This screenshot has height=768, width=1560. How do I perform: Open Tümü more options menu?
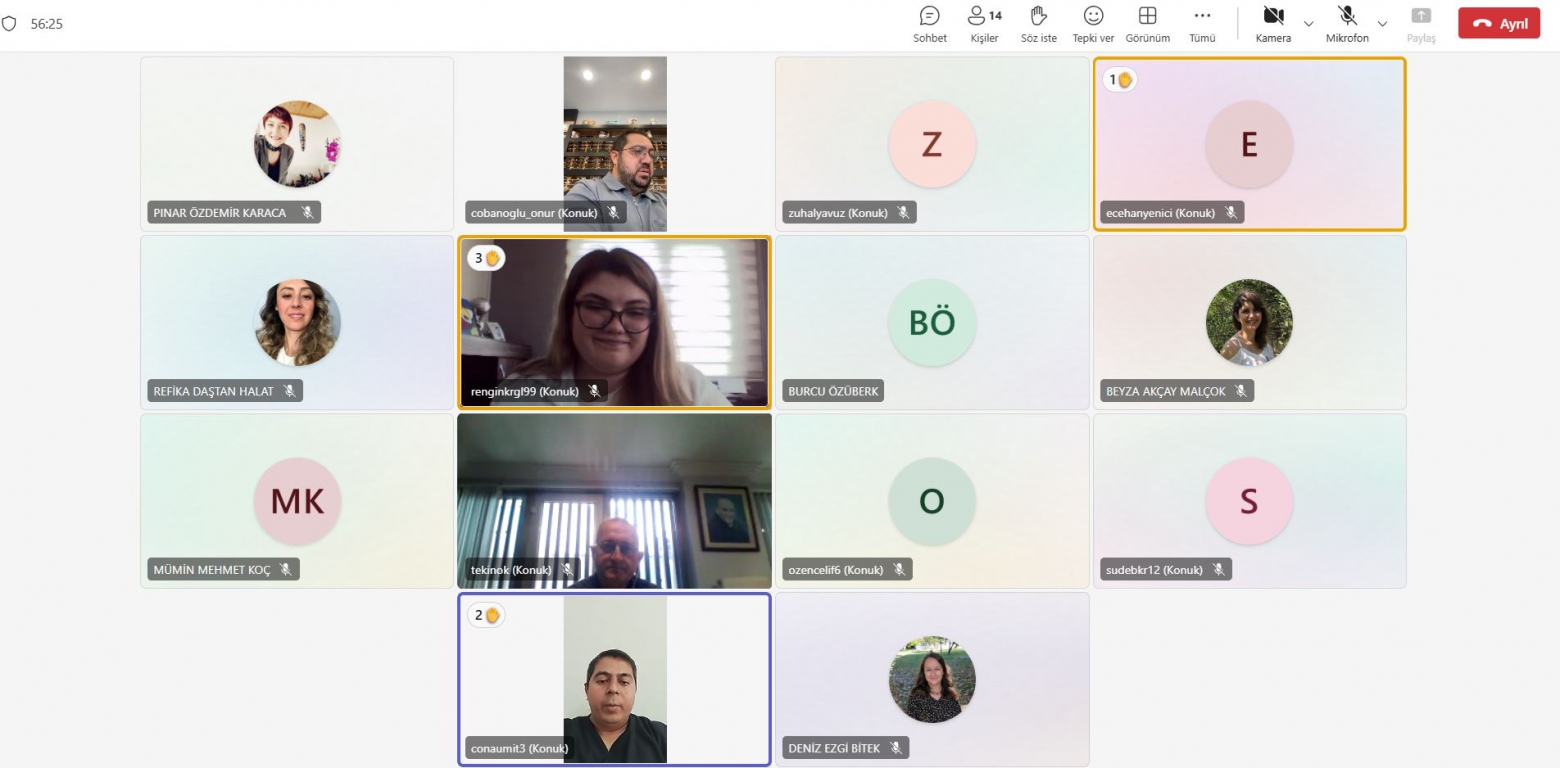(x=1202, y=17)
